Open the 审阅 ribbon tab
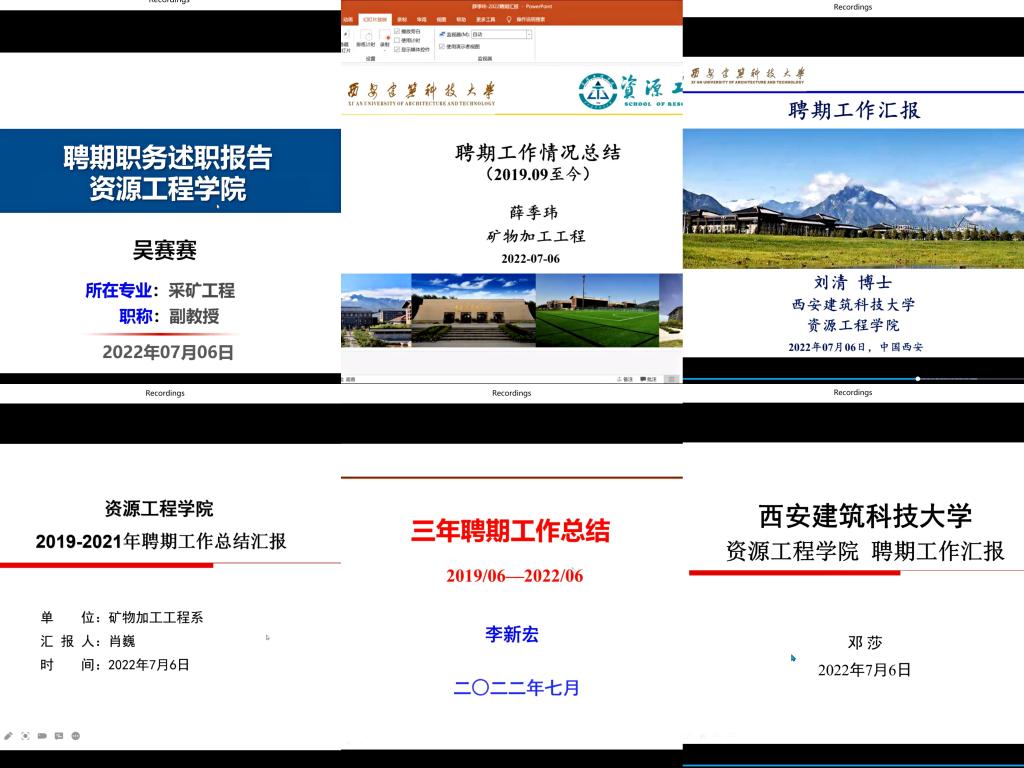This screenshot has height=768, width=1024. coord(421,19)
